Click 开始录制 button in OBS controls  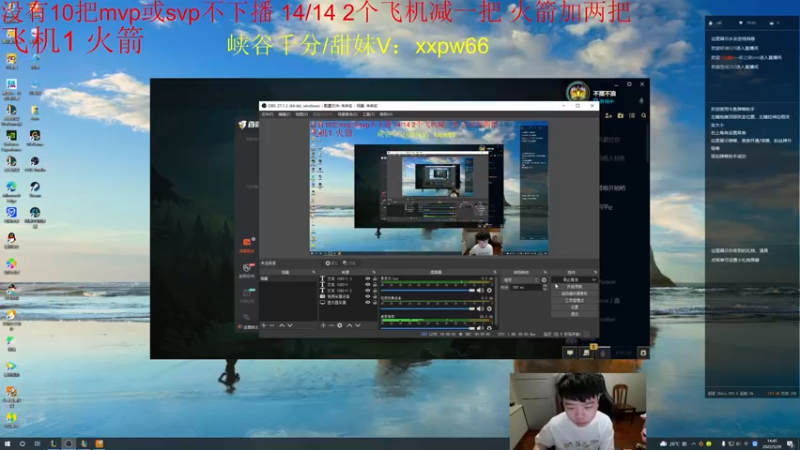point(574,287)
